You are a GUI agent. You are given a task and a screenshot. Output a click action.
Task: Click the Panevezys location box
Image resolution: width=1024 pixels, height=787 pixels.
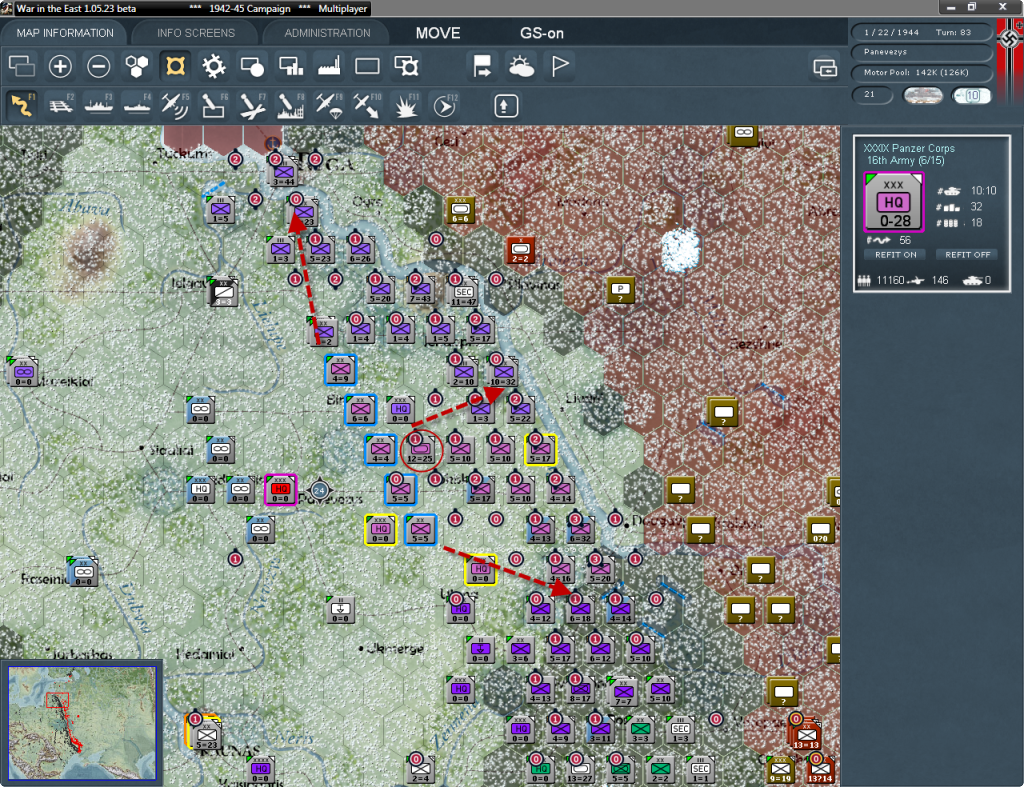pyautogui.click(x=921, y=52)
